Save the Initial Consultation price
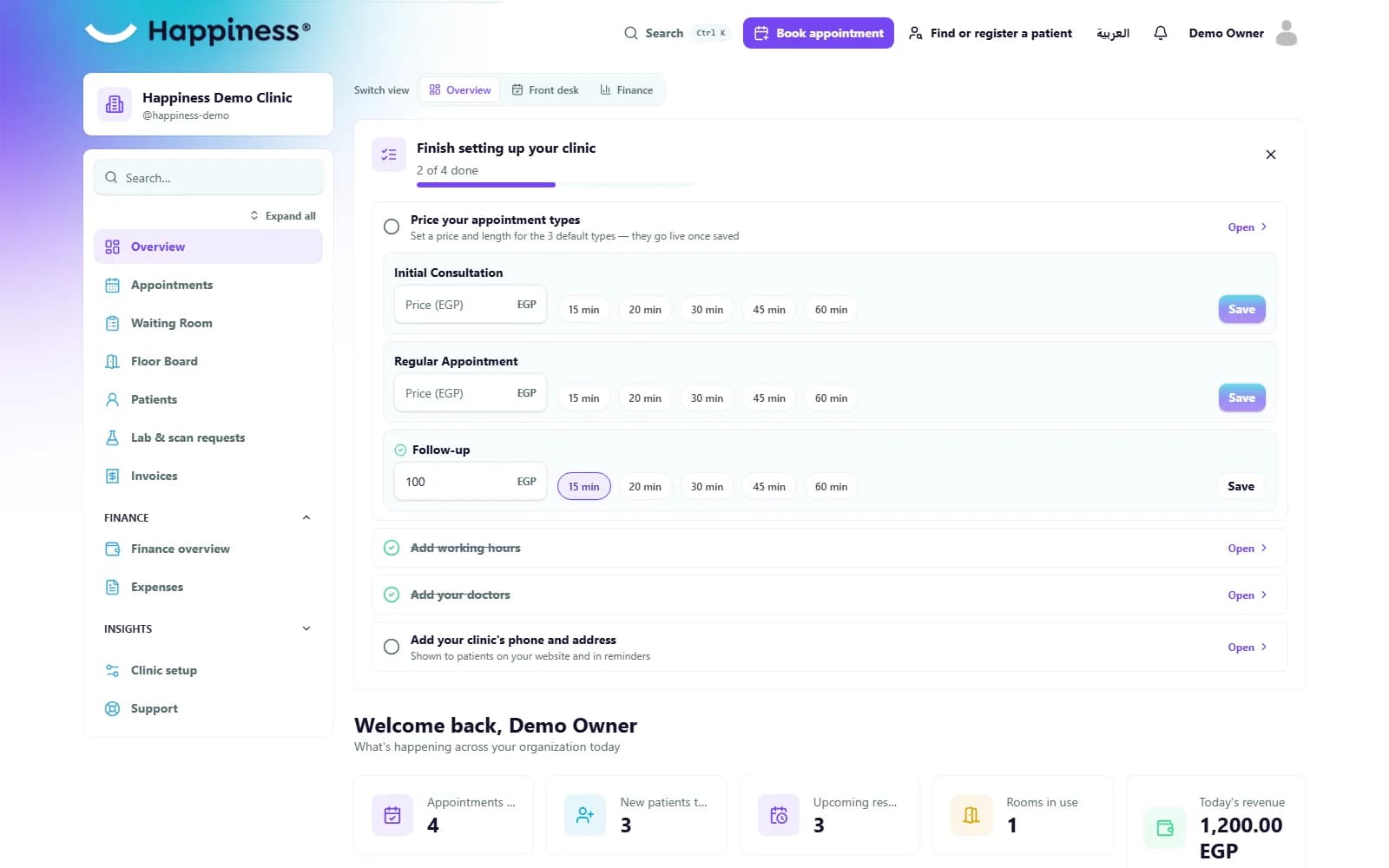The height and width of the screenshot is (868, 1389). click(1241, 309)
